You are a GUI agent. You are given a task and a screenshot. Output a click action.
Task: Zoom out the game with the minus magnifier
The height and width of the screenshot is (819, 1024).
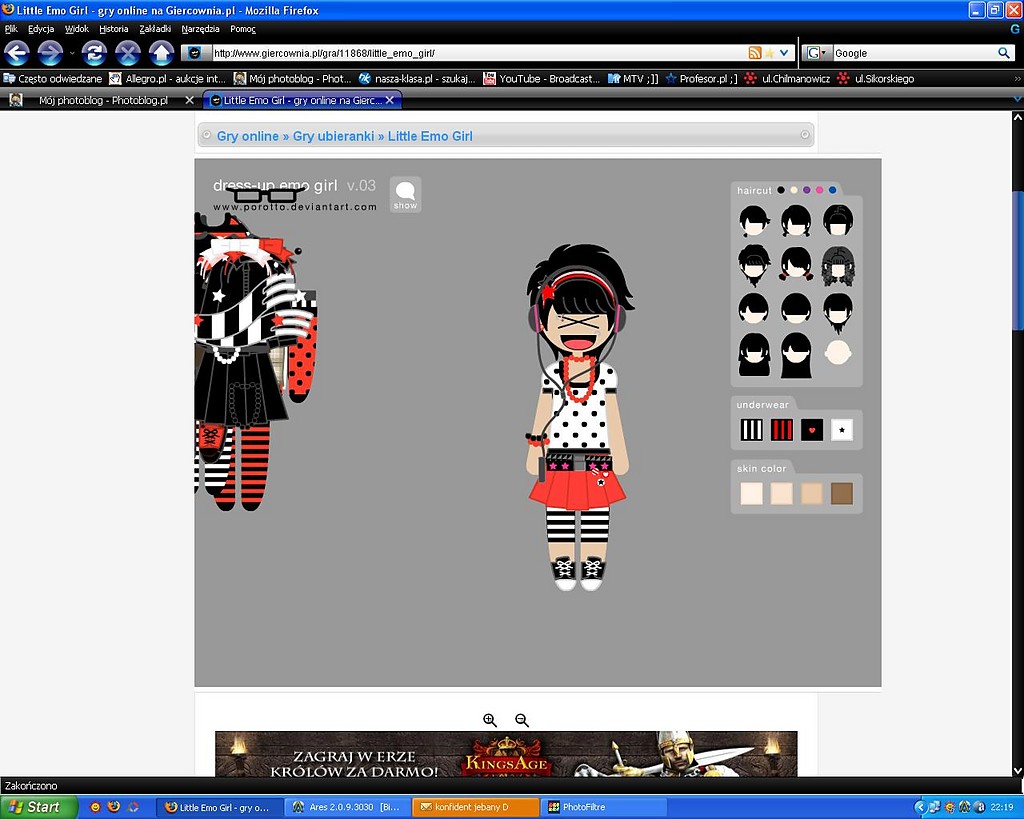pos(522,720)
